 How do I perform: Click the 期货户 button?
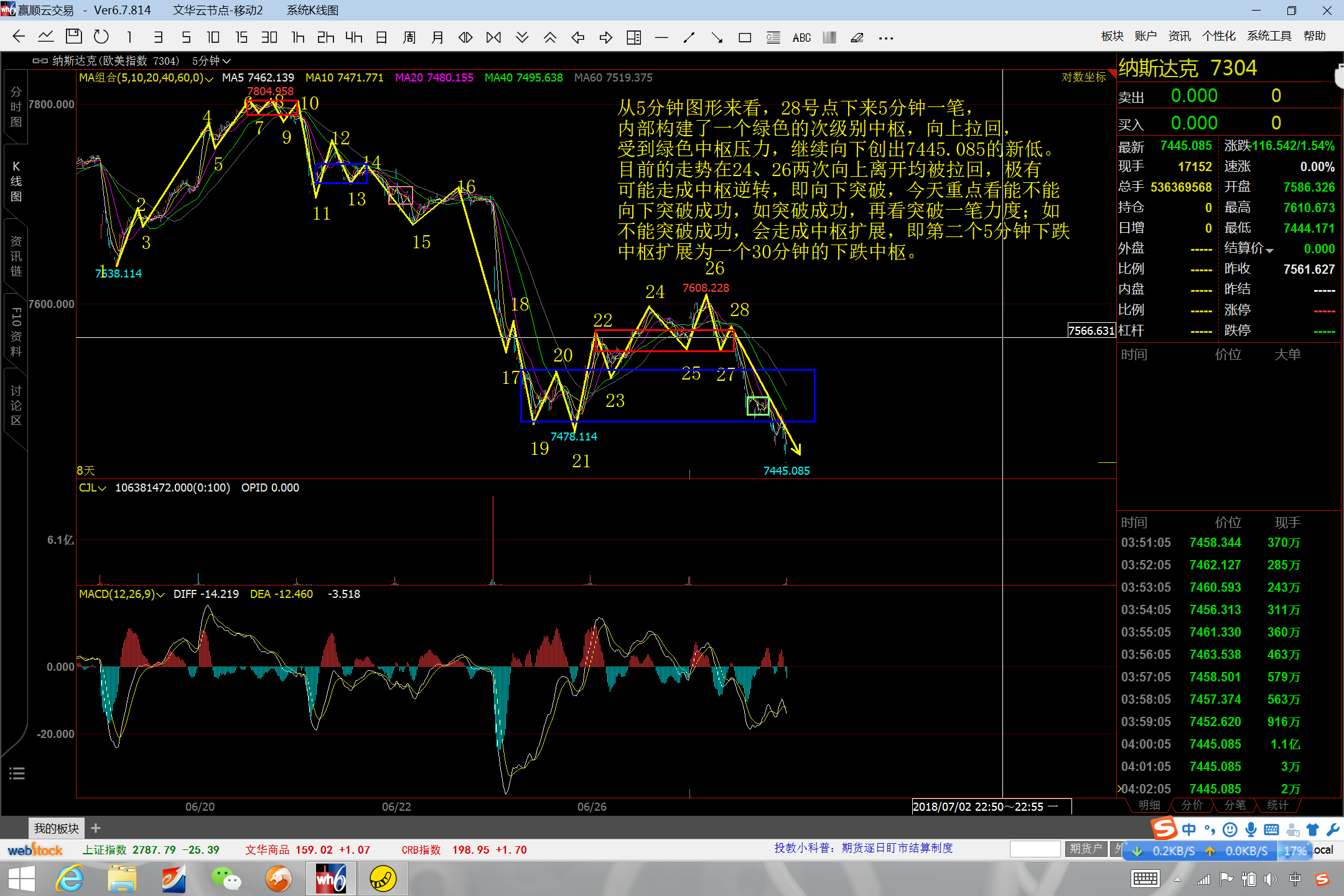pos(1086,849)
